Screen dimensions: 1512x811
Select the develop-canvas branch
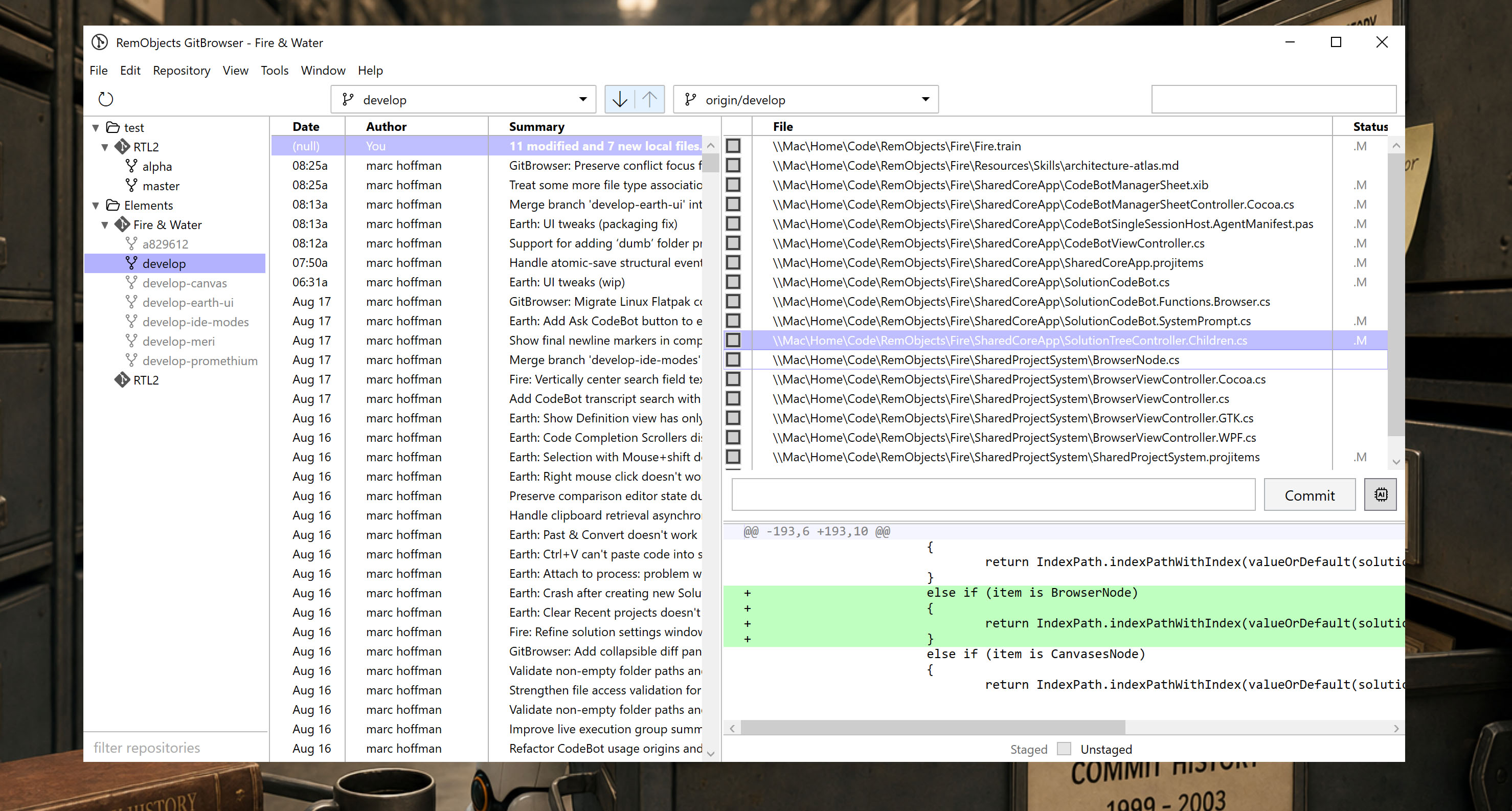(x=184, y=283)
